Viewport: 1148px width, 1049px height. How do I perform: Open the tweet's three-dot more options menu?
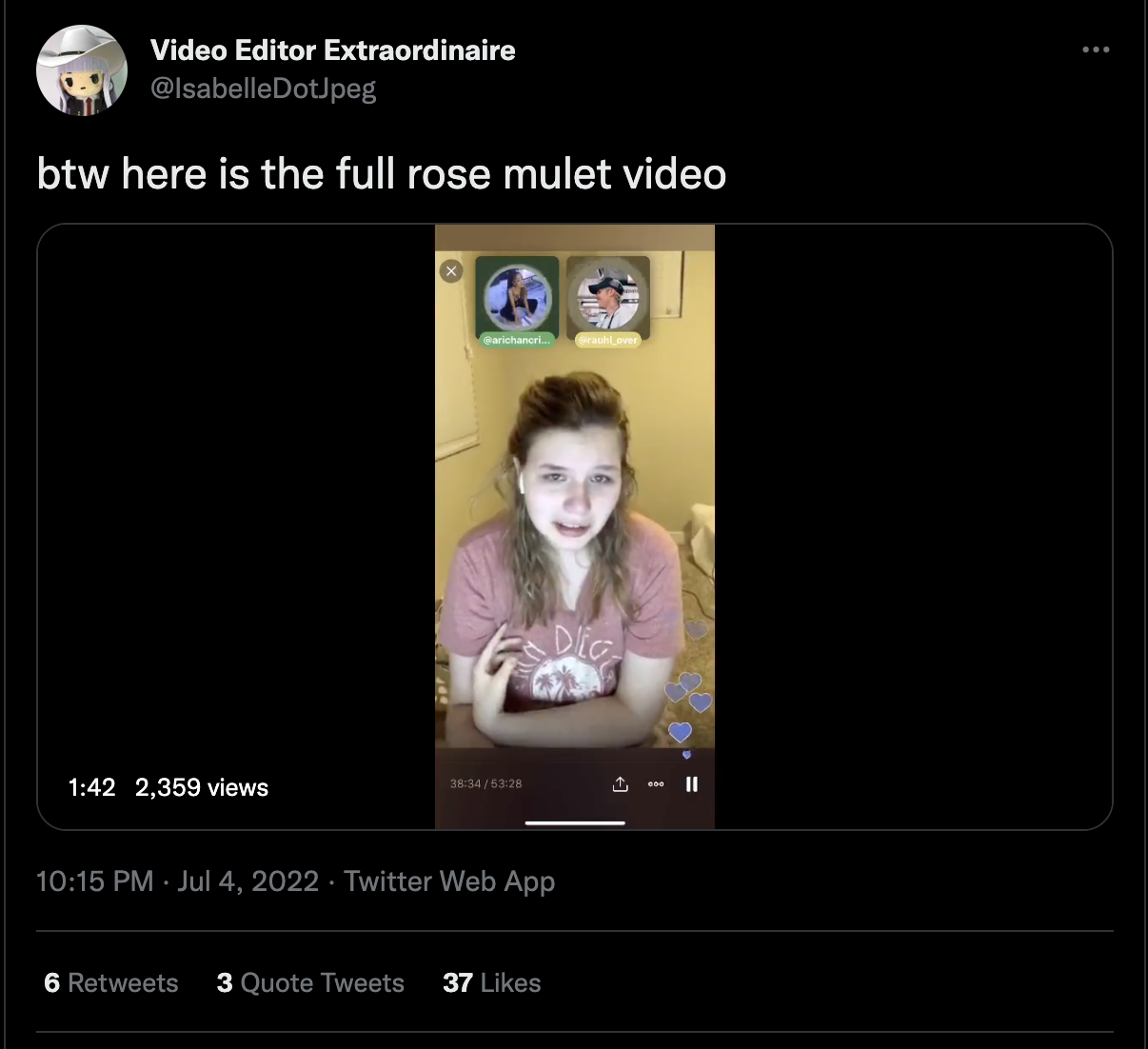[x=1096, y=49]
